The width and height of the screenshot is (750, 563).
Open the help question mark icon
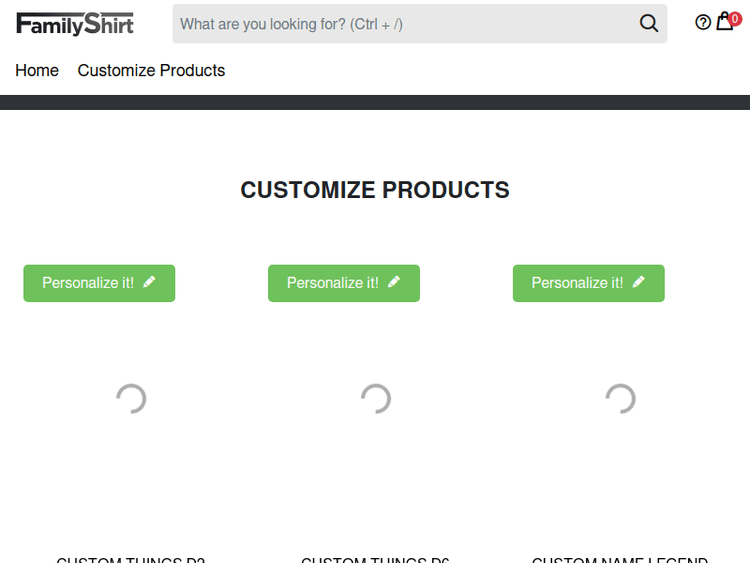click(x=703, y=23)
